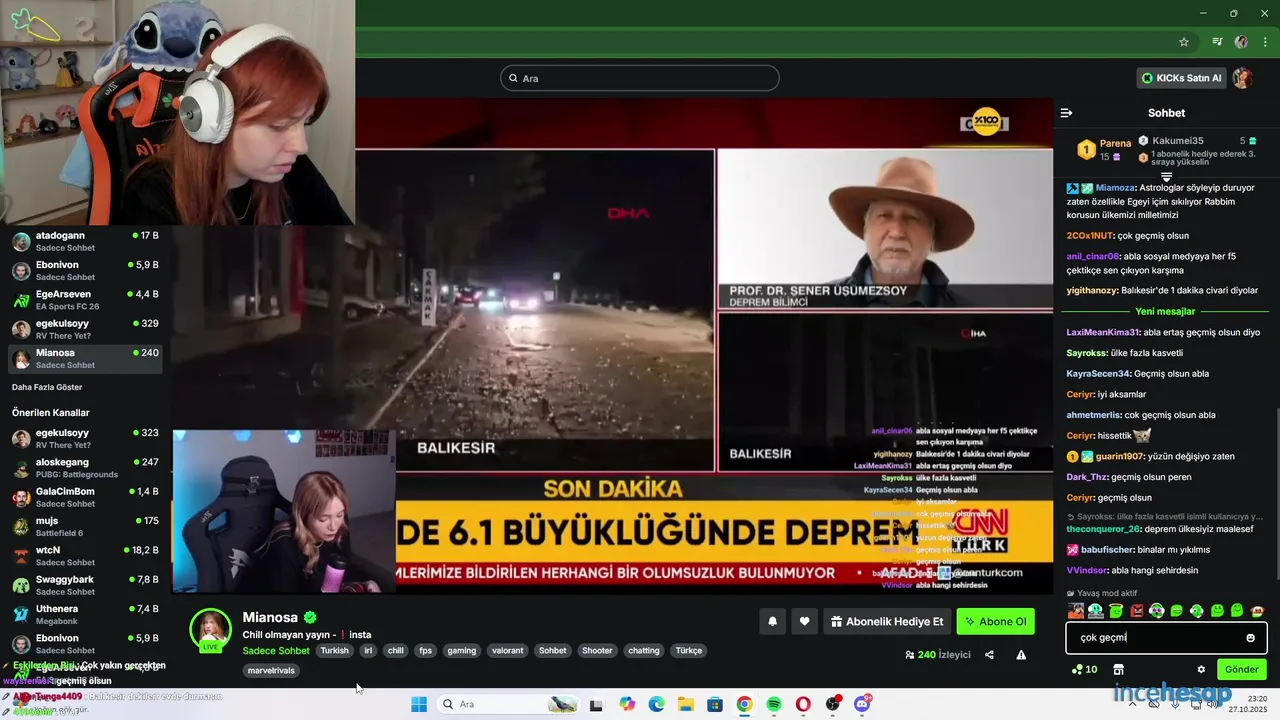
Task: Click the Chrome icon in the taskbar
Action: pos(744,704)
